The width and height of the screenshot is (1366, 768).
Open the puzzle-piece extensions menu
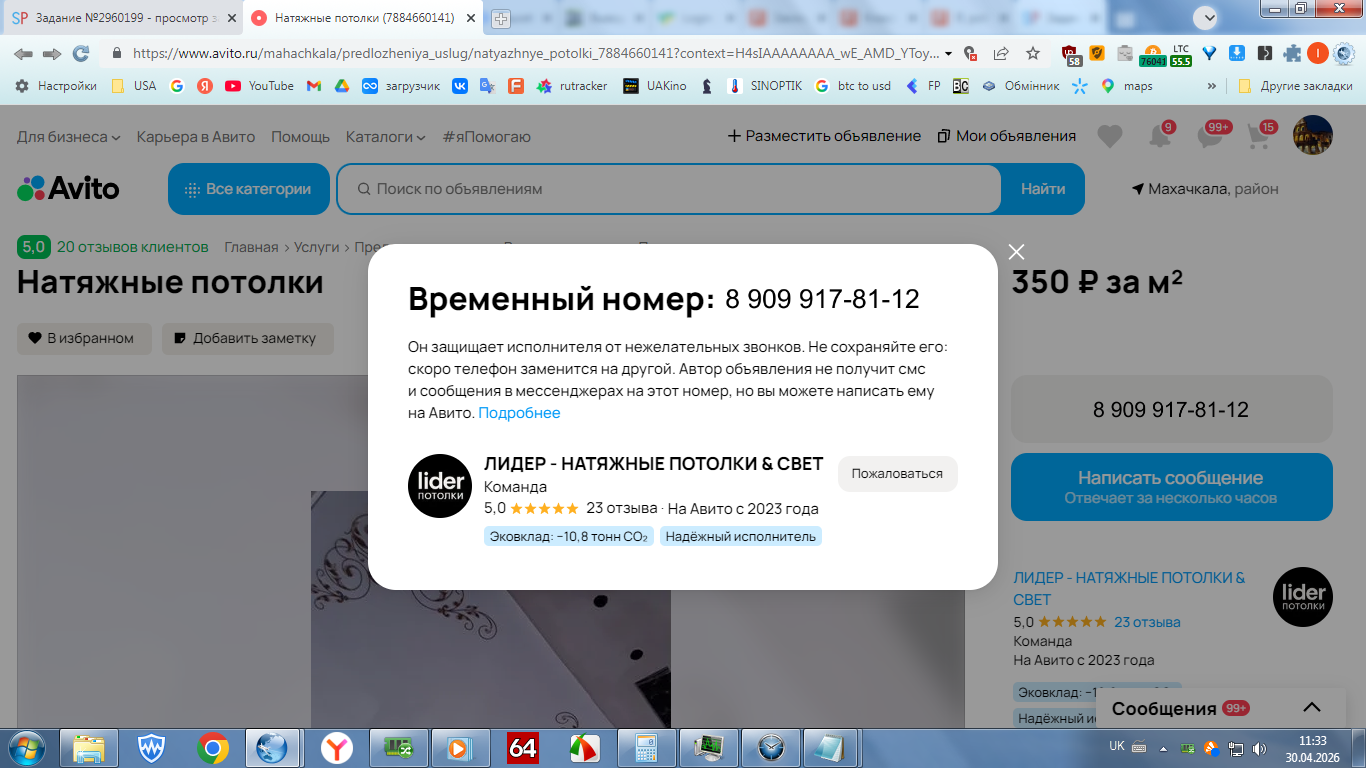pos(1292,53)
